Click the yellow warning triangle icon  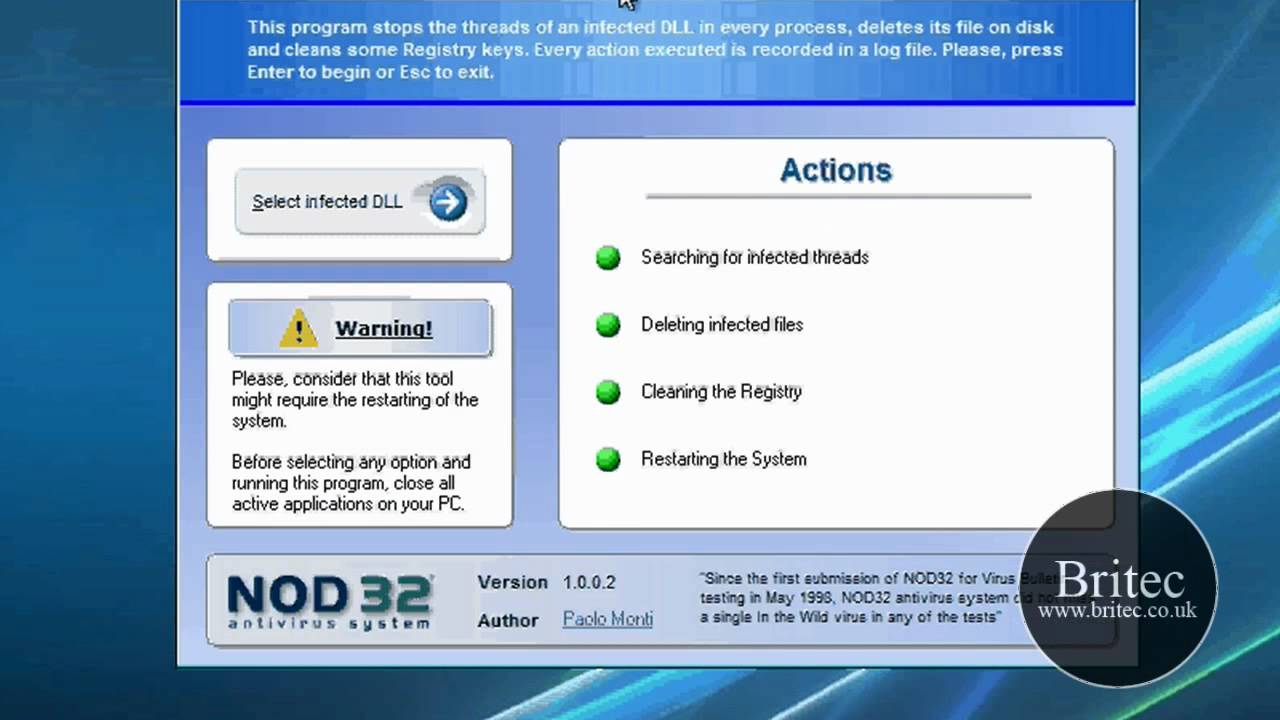[x=298, y=327]
